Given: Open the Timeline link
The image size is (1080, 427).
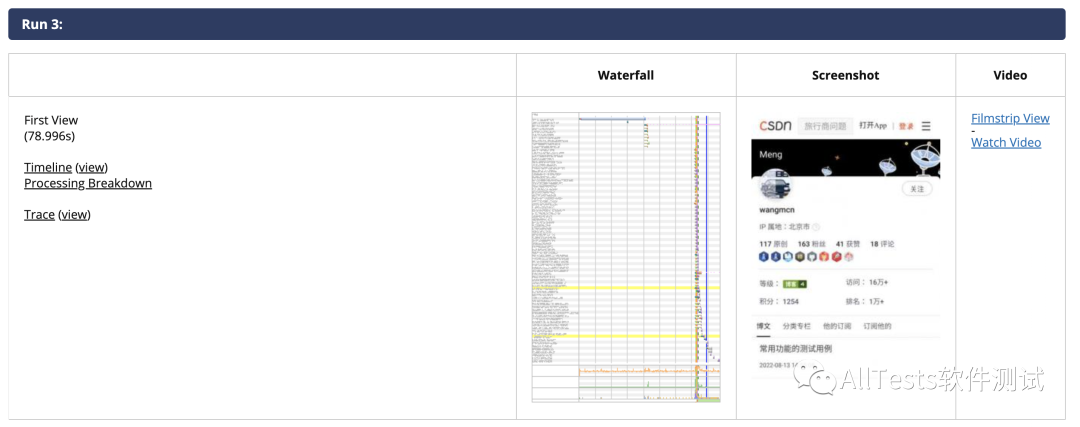Looking at the screenshot, I should [x=48, y=167].
